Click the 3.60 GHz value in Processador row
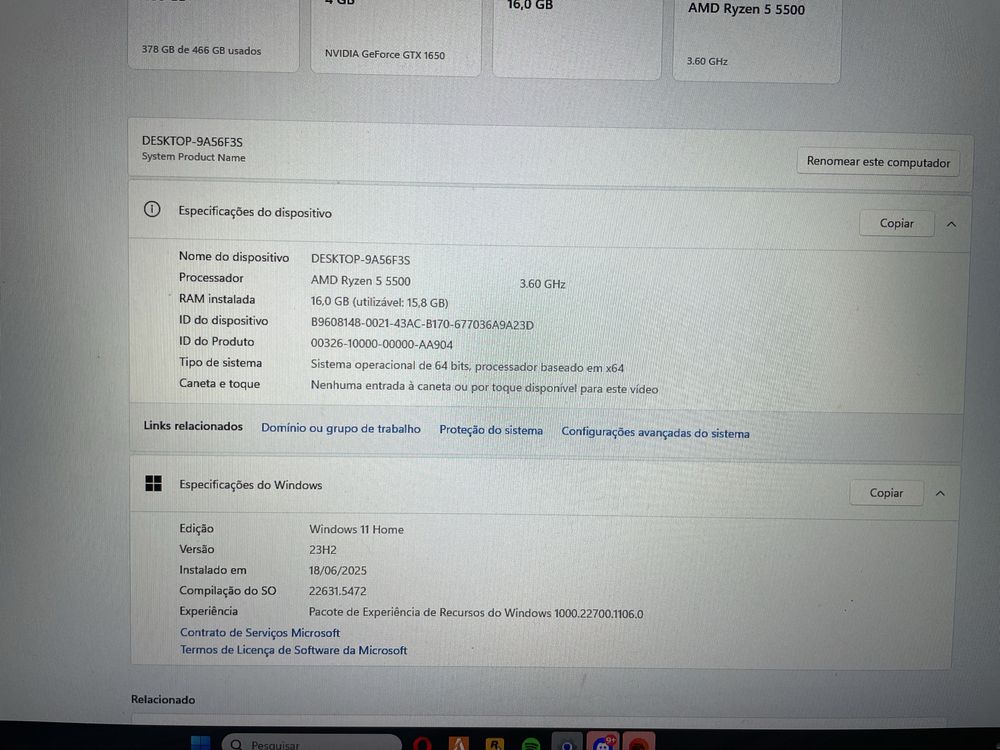This screenshot has height=750, width=1000. tap(542, 284)
